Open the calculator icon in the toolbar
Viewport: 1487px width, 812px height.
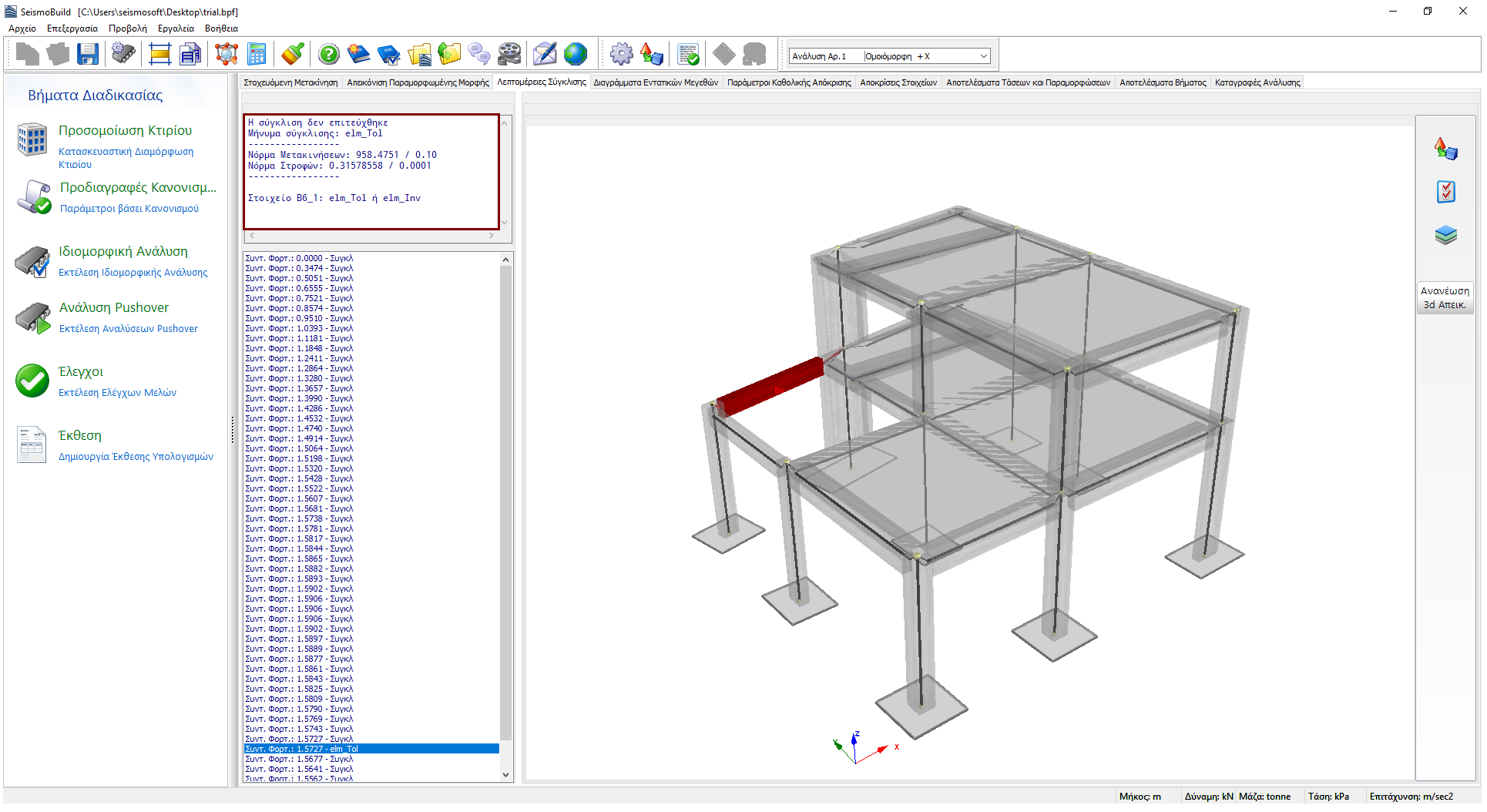(257, 54)
